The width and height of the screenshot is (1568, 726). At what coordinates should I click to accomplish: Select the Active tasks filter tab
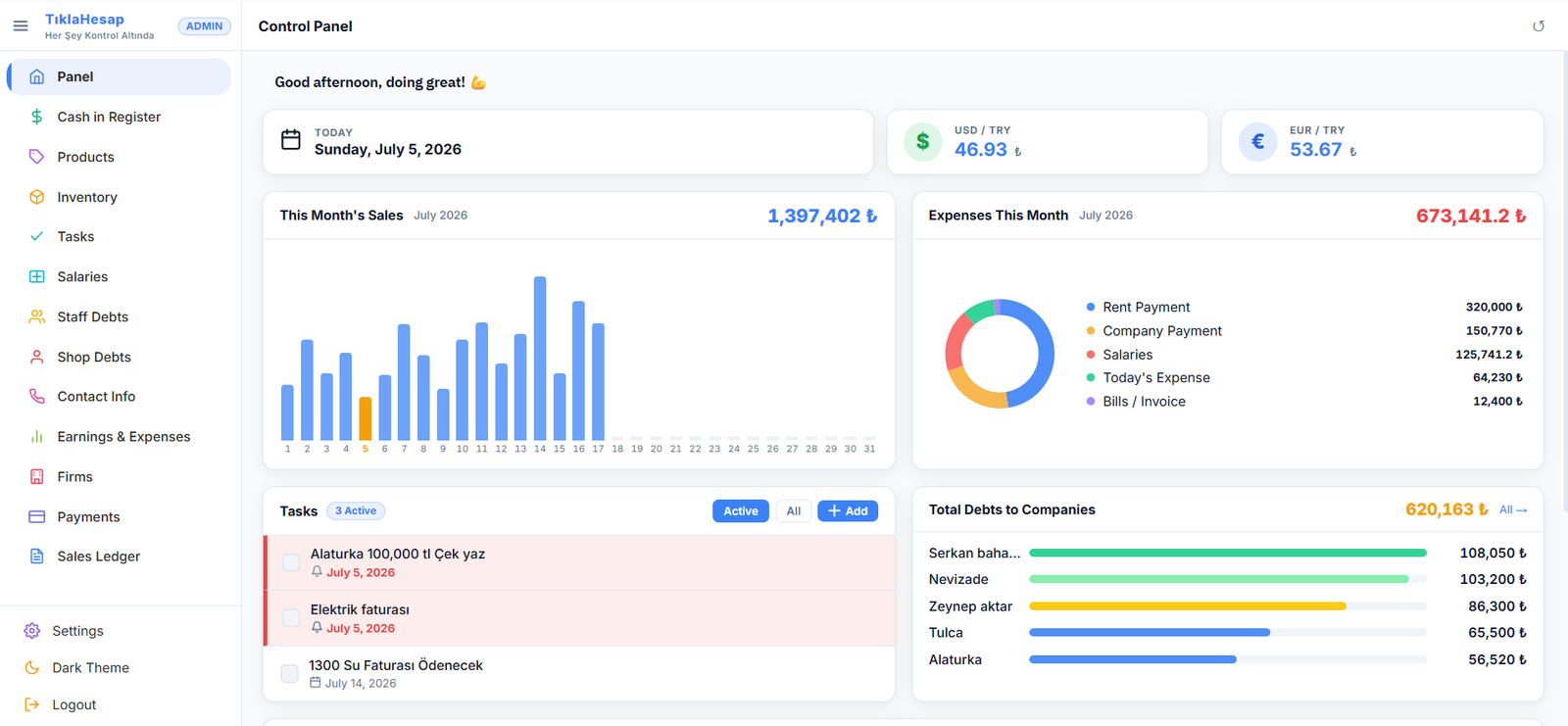tap(741, 511)
